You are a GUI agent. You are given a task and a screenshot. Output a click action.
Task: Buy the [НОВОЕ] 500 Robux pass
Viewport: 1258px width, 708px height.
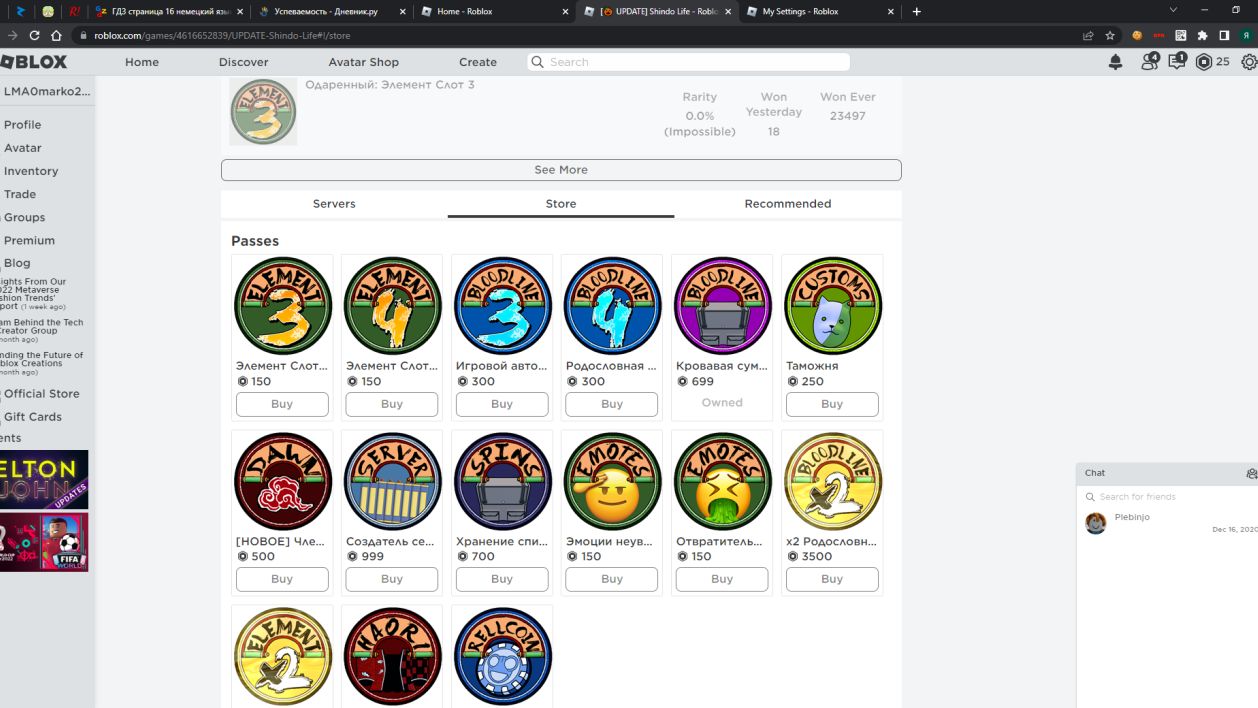[282, 579]
